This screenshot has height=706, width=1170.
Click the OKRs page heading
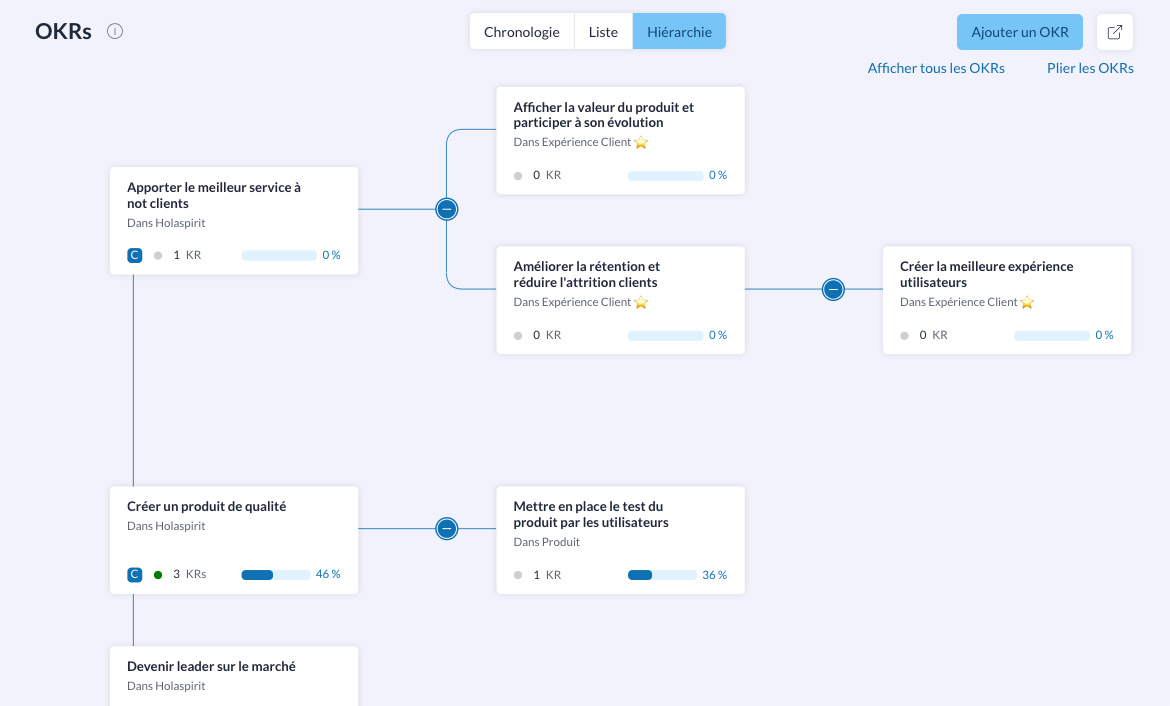(x=63, y=31)
